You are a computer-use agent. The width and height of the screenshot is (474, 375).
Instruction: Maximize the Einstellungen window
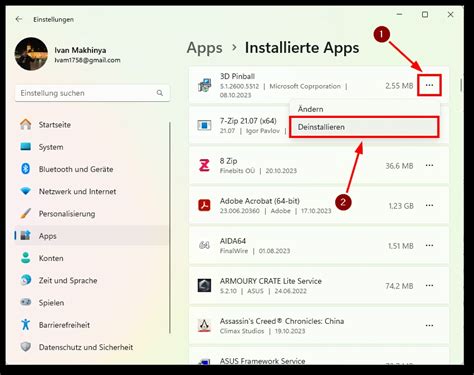(425, 14)
